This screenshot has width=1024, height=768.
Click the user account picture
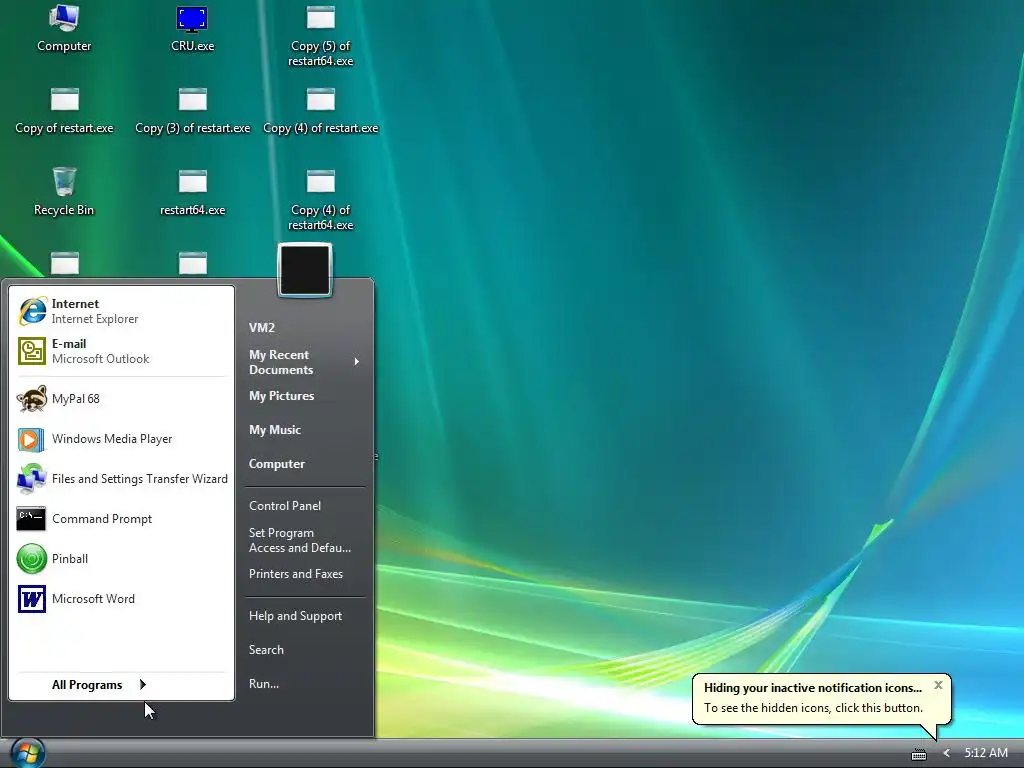pyautogui.click(x=305, y=270)
